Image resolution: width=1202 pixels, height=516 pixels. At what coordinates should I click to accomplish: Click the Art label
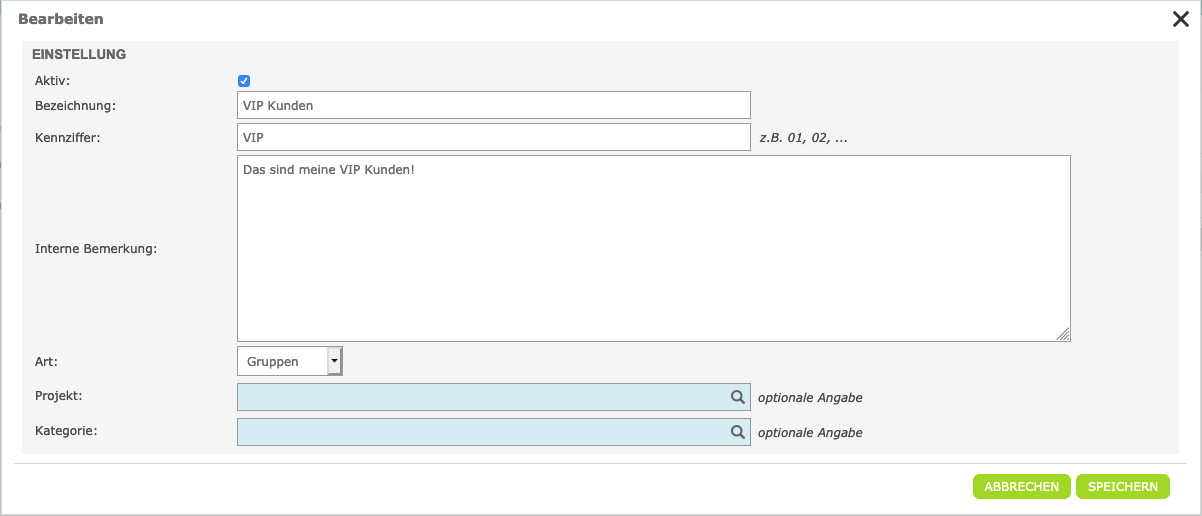click(45, 360)
